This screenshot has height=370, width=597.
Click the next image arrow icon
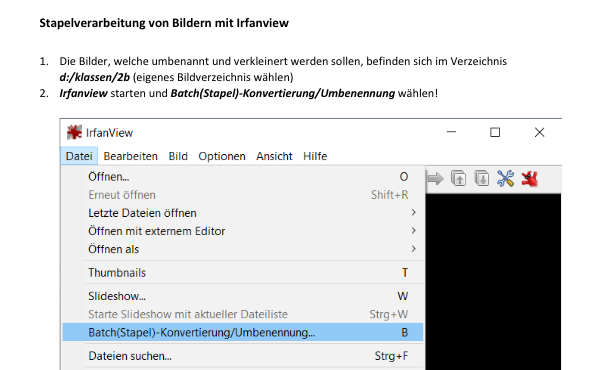435,178
